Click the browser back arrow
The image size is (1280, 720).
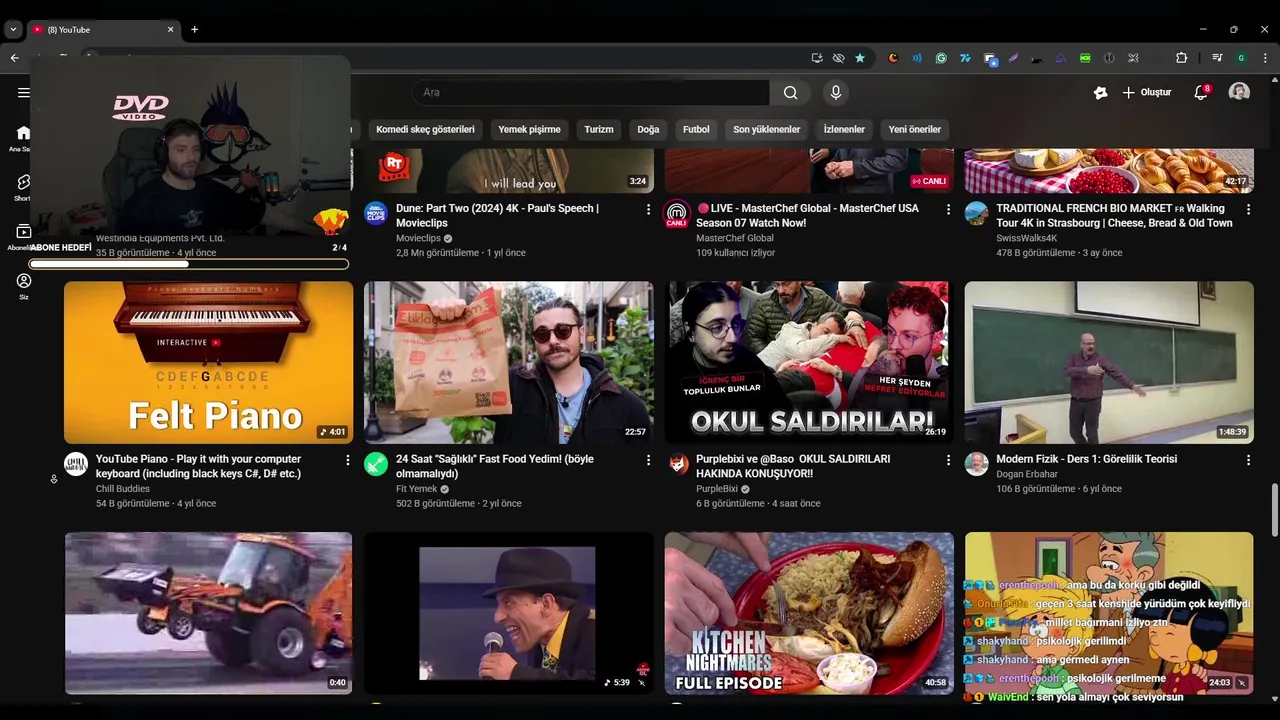pos(14,58)
